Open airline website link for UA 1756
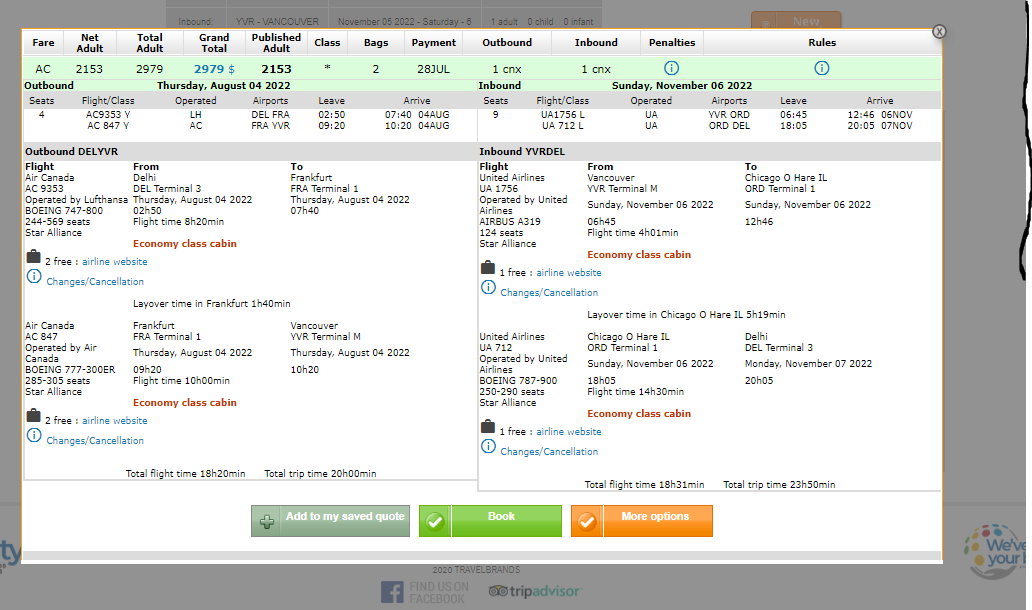Viewport: 1032px width, 610px height. pos(569,272)
